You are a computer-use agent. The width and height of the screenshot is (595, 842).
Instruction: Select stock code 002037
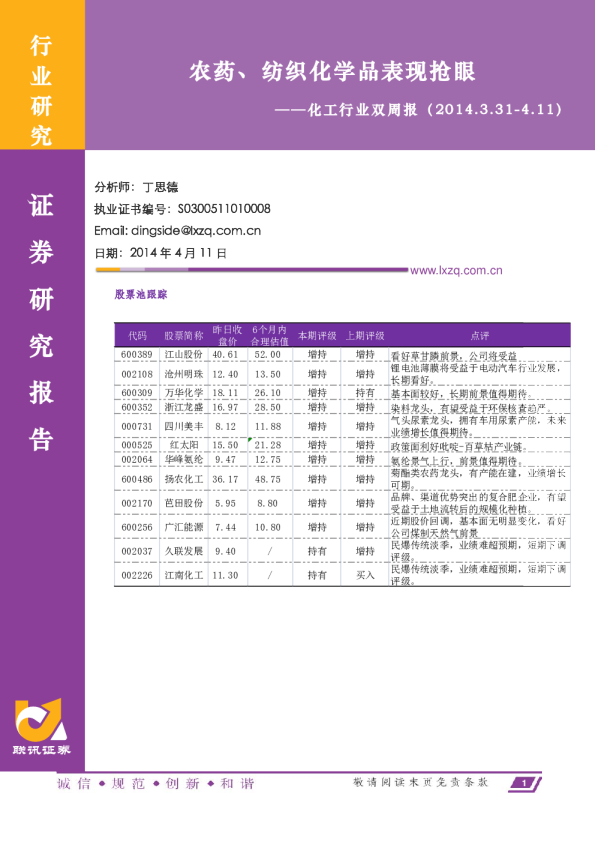[x=137, y=551]
